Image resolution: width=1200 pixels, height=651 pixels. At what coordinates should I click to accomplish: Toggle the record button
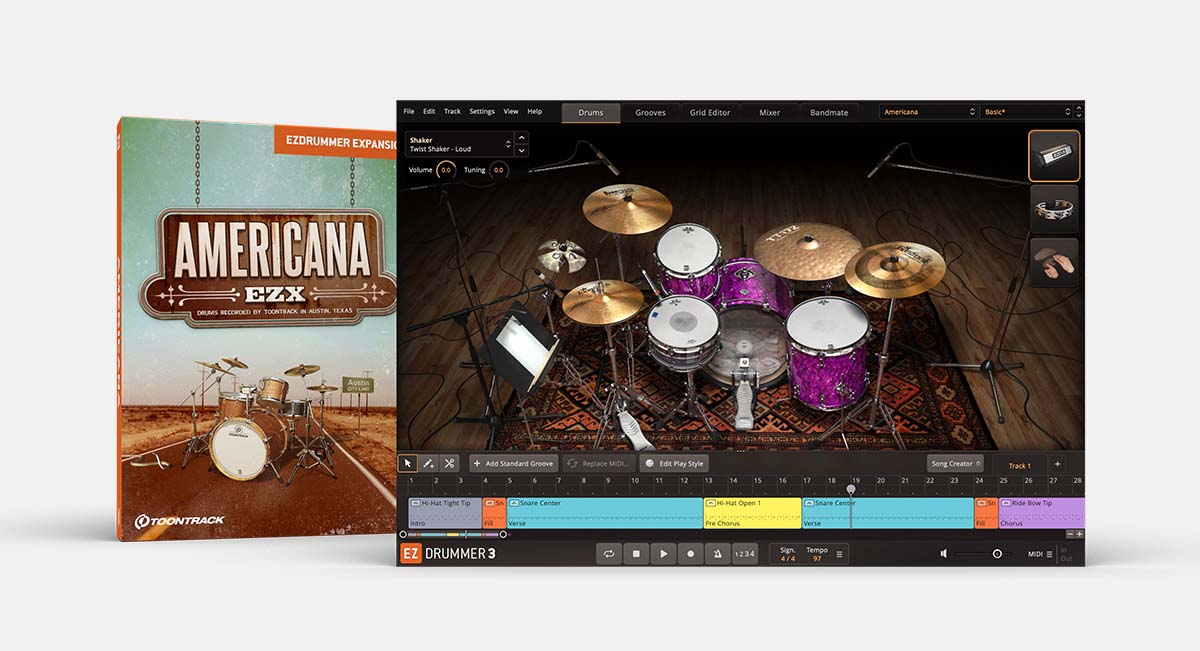click(690, 553)
